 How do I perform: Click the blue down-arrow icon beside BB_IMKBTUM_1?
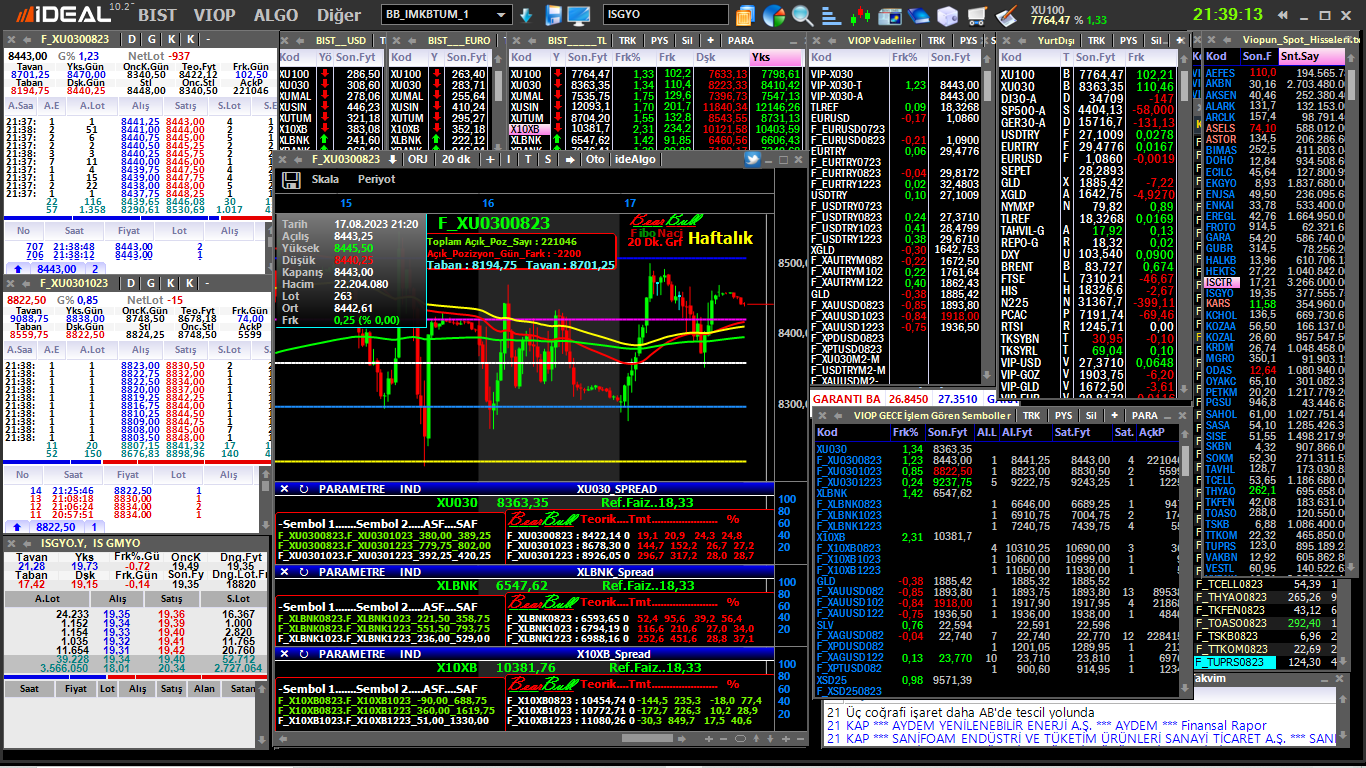tap(526, 16)
